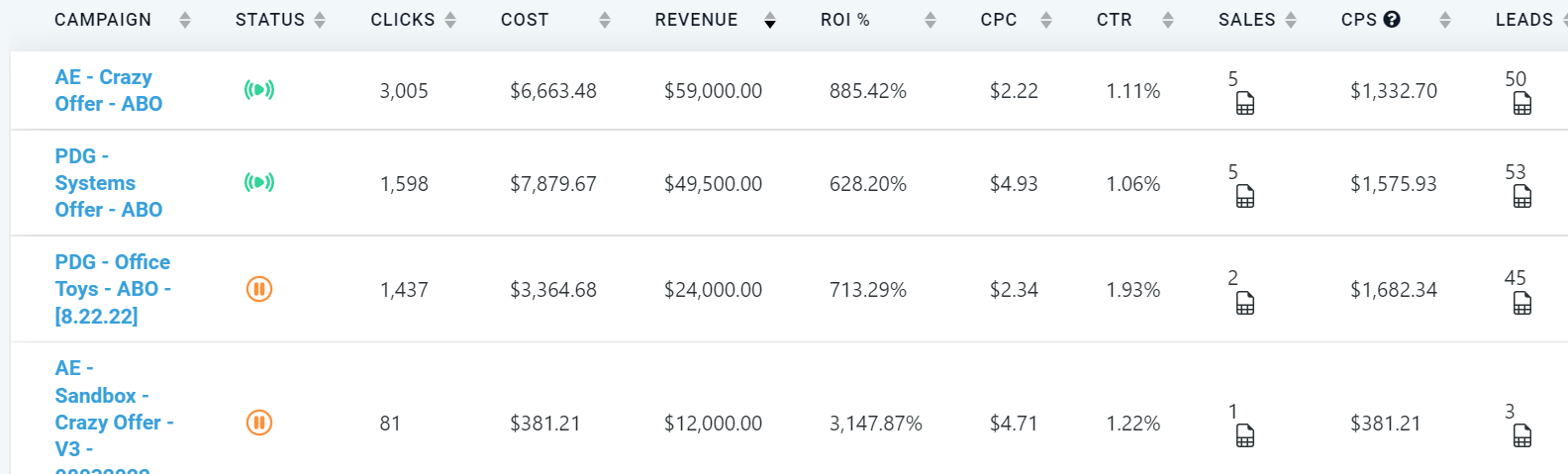
Task: Sort table by ROI % column
Action: click(930, 20)
